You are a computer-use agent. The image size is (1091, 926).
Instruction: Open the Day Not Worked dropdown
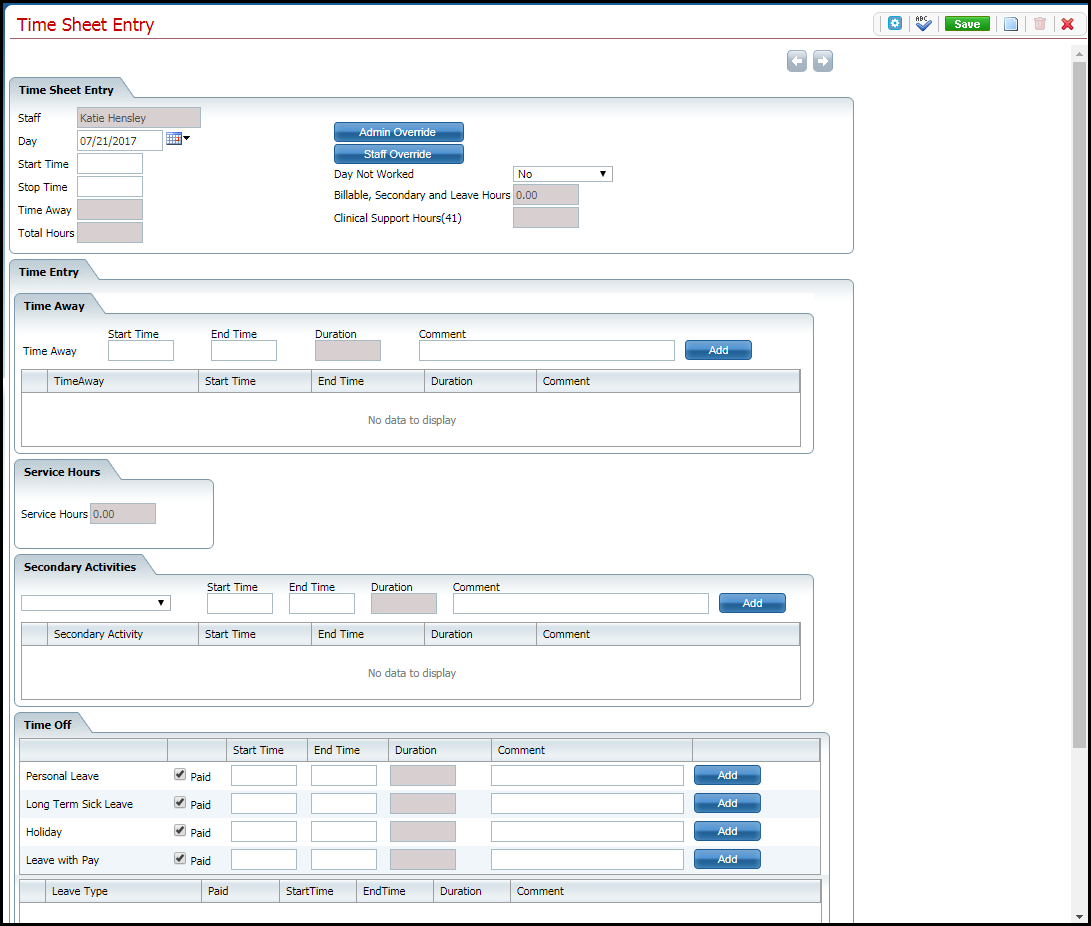(x=562, y=174)
